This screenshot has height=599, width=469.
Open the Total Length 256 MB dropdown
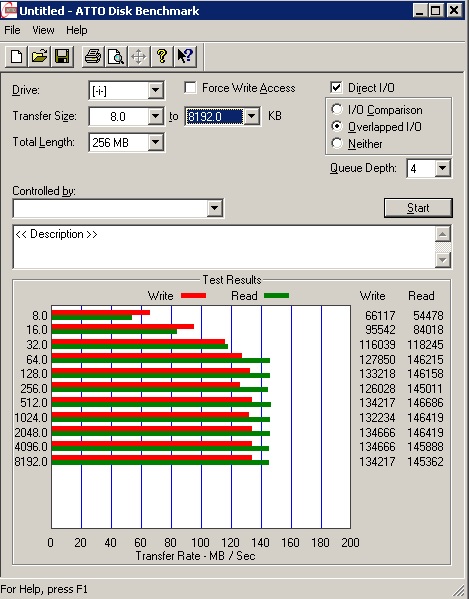pos(155,142)
